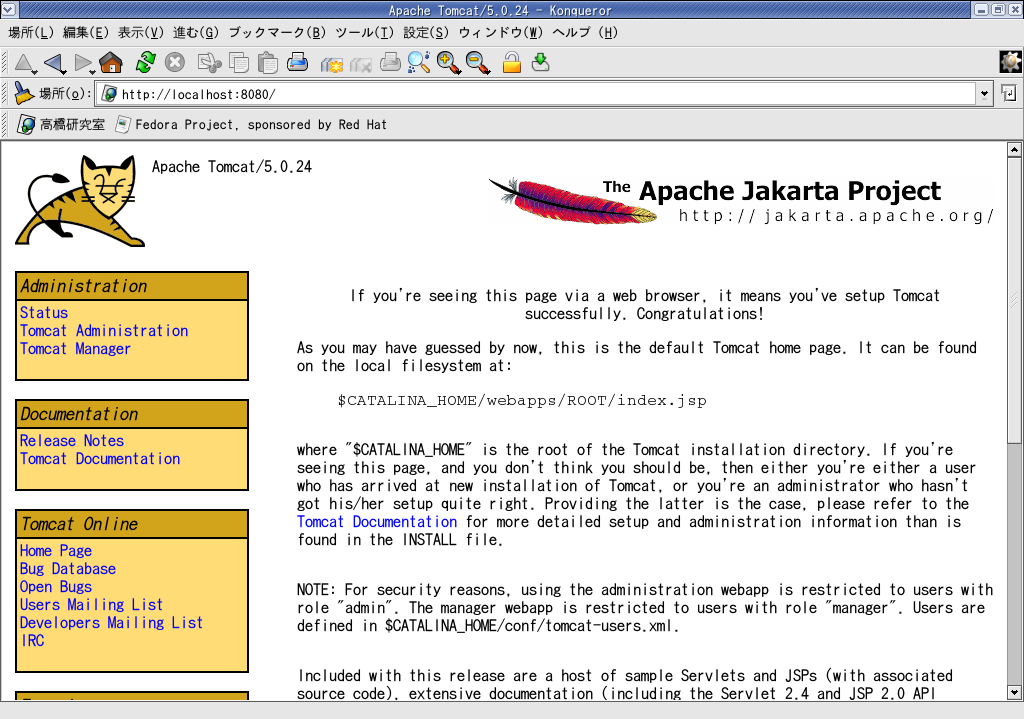Close the Konqueror window
This screenshot has height=719, width=1024.
1014,10
